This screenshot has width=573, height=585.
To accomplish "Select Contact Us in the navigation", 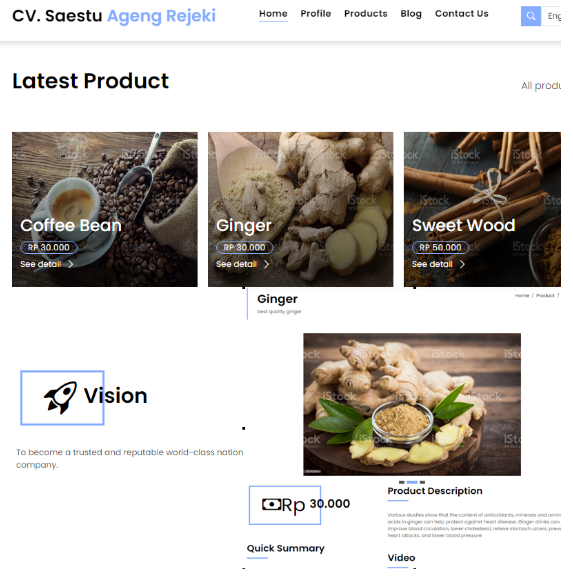I will tap(461, 14).
